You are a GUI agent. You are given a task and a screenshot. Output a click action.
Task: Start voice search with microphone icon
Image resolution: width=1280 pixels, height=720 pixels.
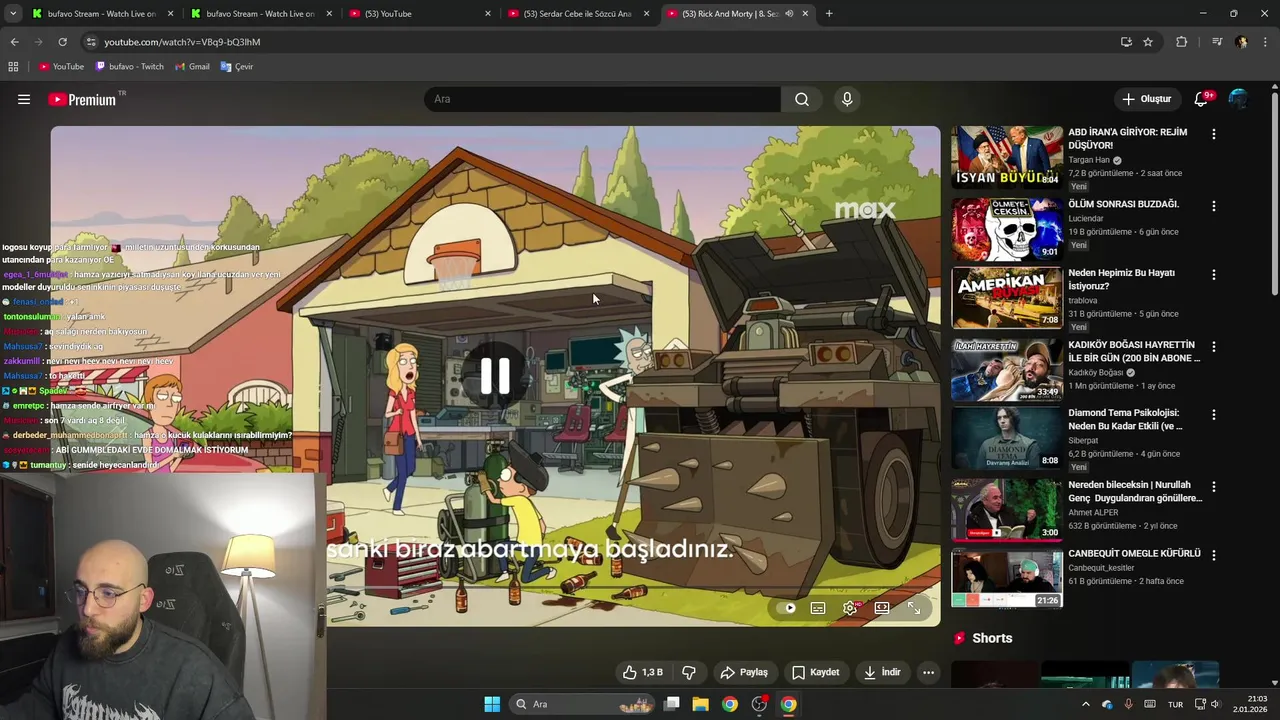point(847,99)
